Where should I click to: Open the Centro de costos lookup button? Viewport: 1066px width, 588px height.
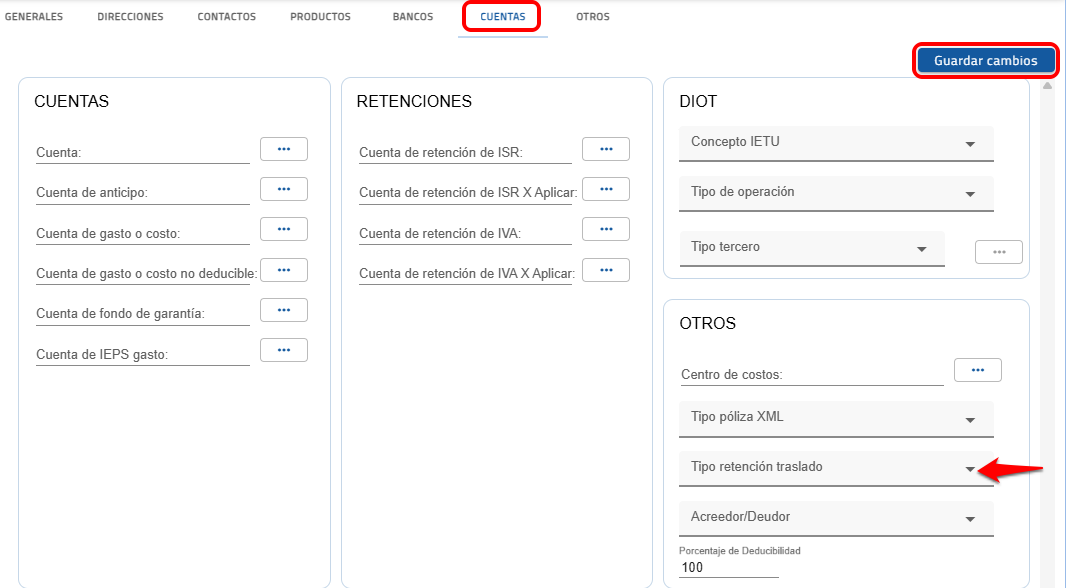click(x=977, y=370)
